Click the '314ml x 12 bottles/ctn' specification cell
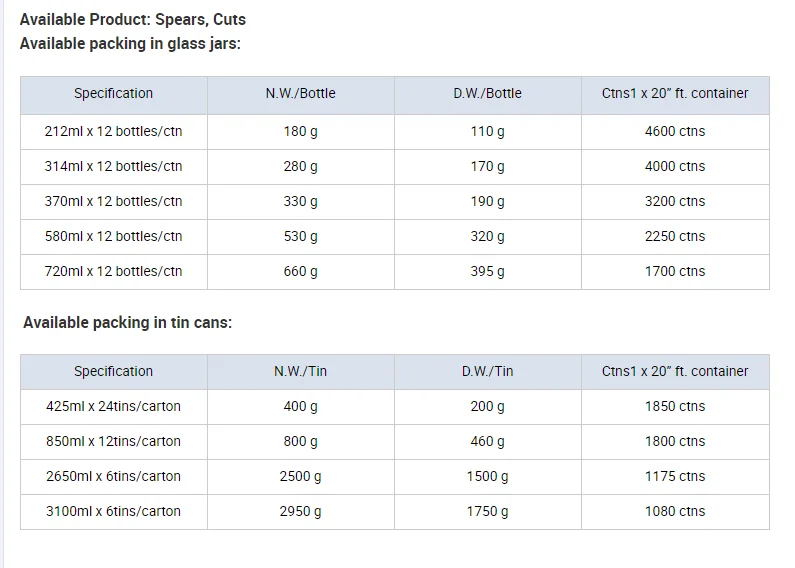795x568 pixels. (113, 166)
